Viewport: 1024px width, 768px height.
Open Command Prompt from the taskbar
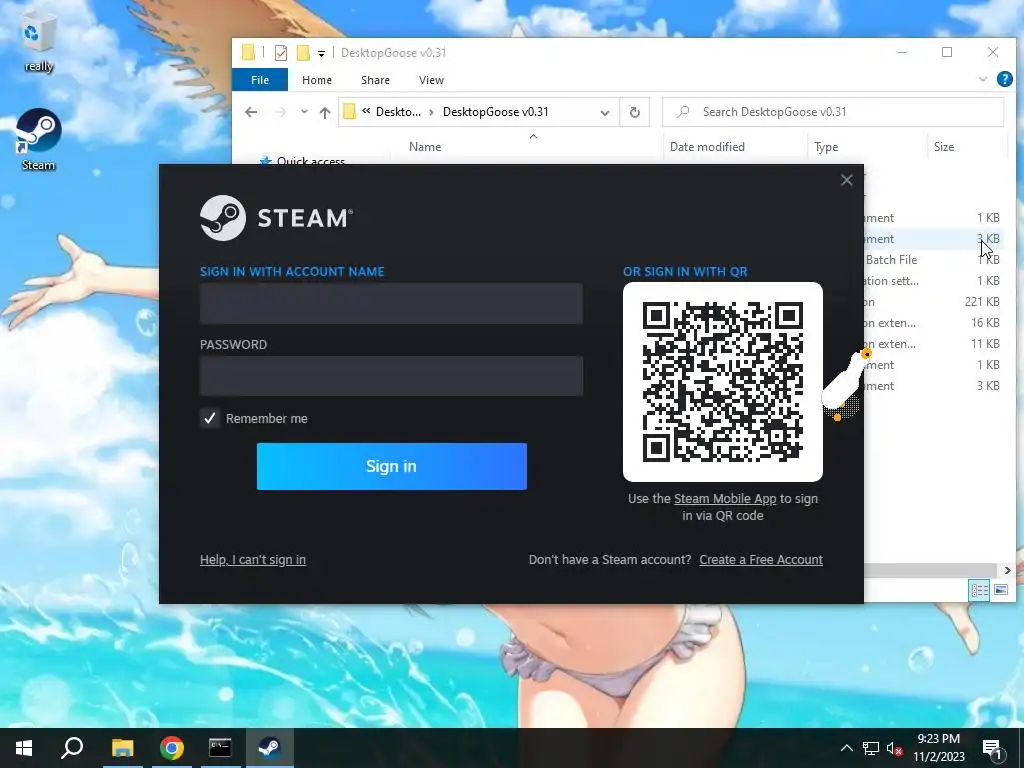[220, 748]
